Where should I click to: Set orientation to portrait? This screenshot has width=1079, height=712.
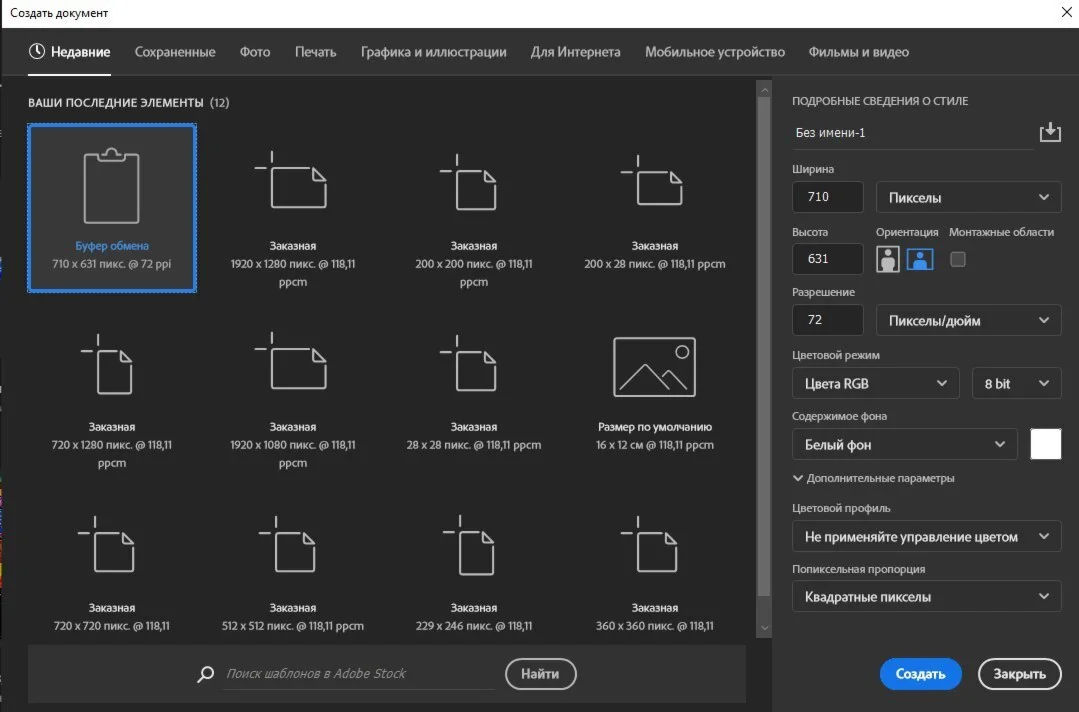pos(888,259)
